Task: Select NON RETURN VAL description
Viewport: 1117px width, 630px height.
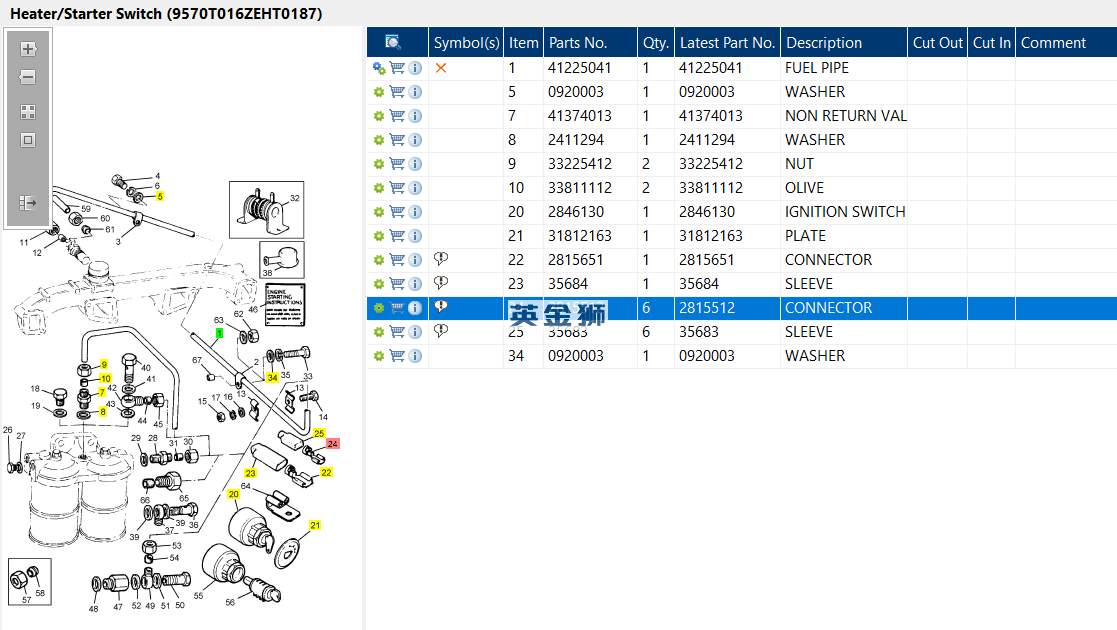Action: pos(846,115)
